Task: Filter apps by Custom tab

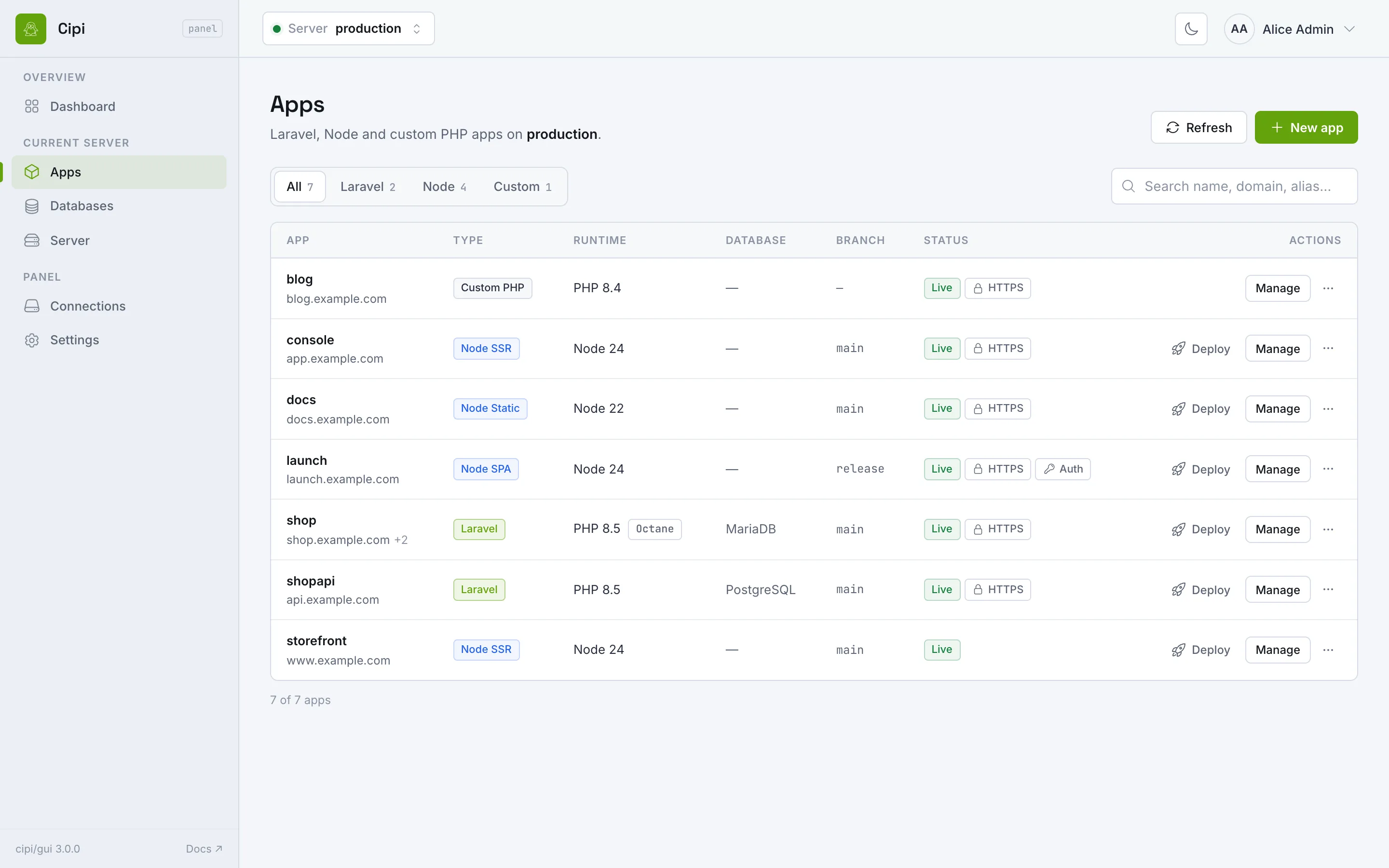Action: [522, 187]
